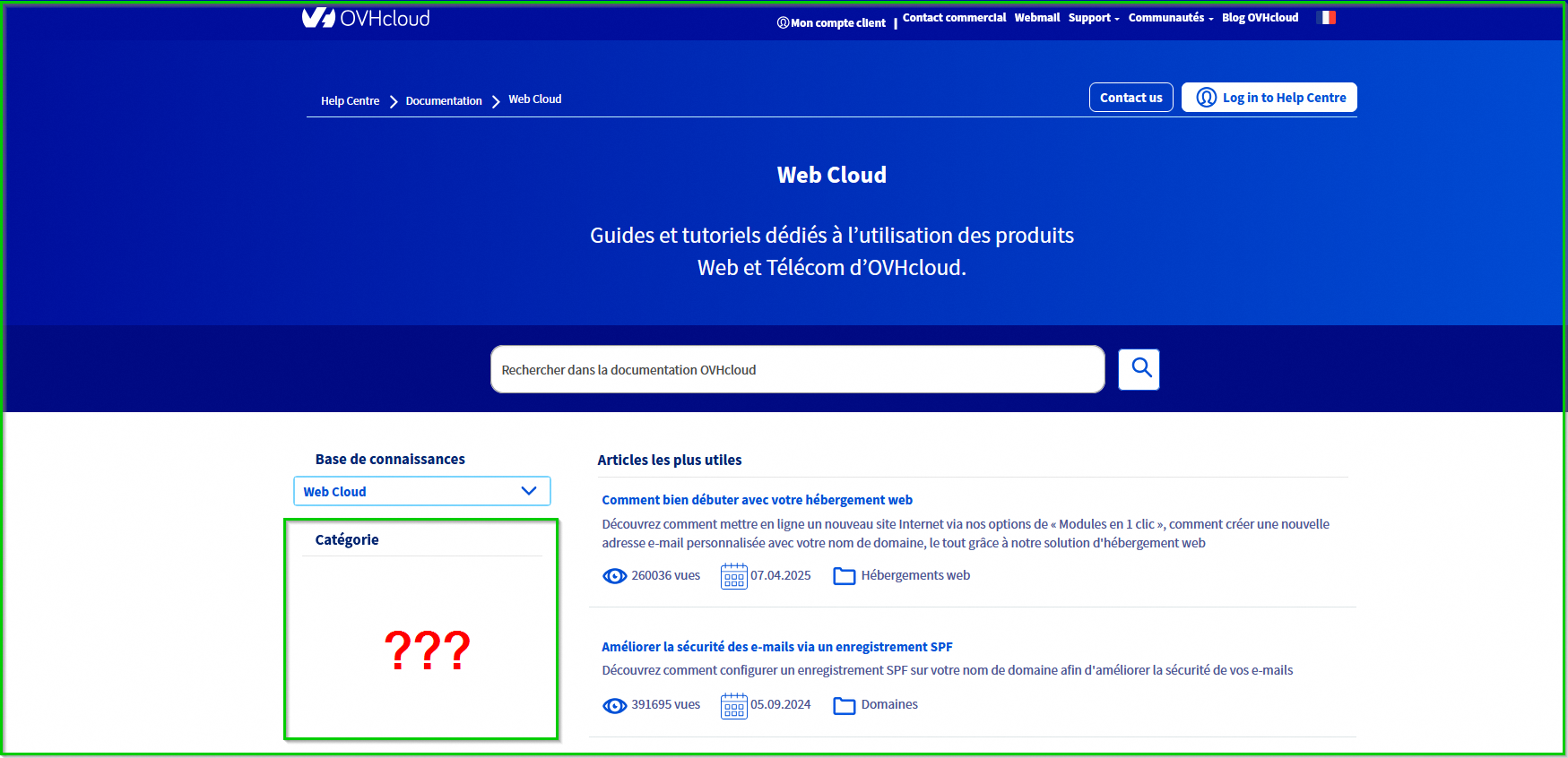Focus the documentation search input field

point(796,369)
